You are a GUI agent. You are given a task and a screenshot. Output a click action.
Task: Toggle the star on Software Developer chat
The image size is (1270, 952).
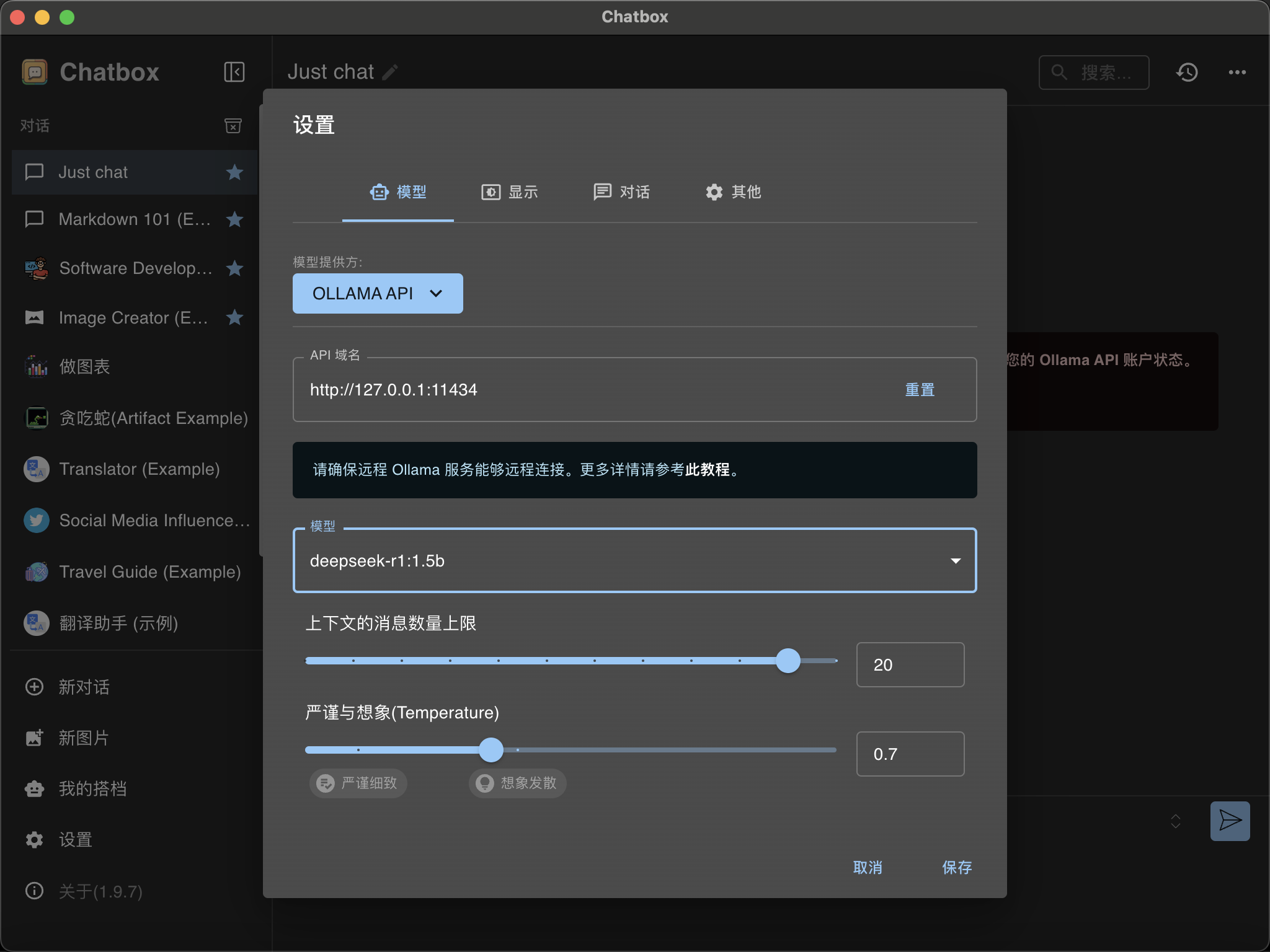pyautogui.click(x=234, y=268)
